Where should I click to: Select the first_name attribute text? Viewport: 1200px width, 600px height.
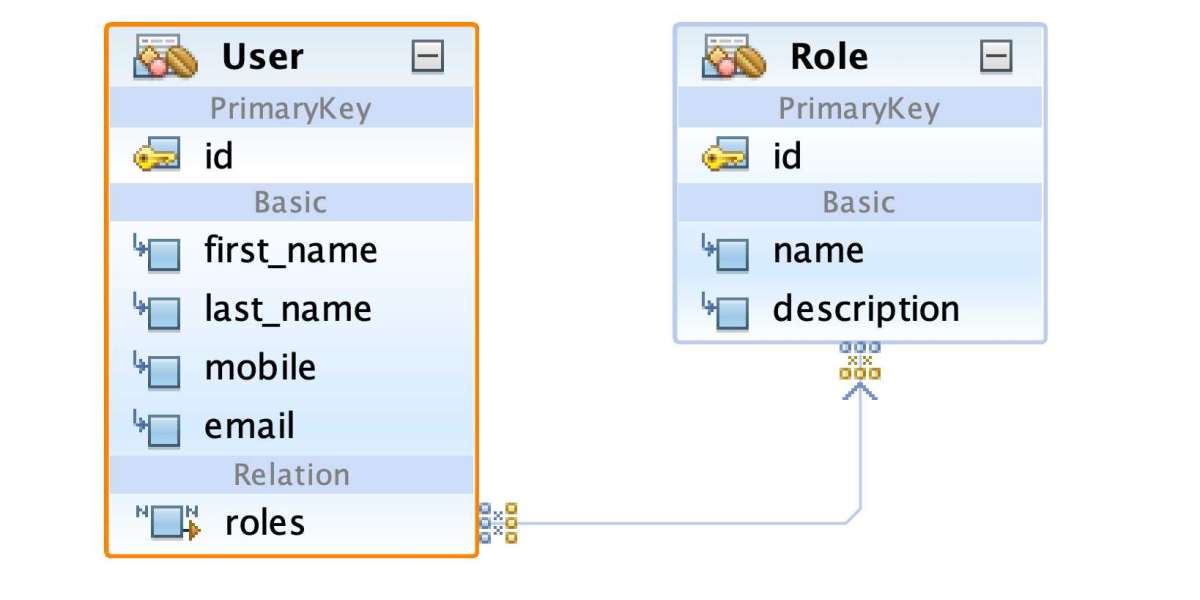click(x=291, y=250)
